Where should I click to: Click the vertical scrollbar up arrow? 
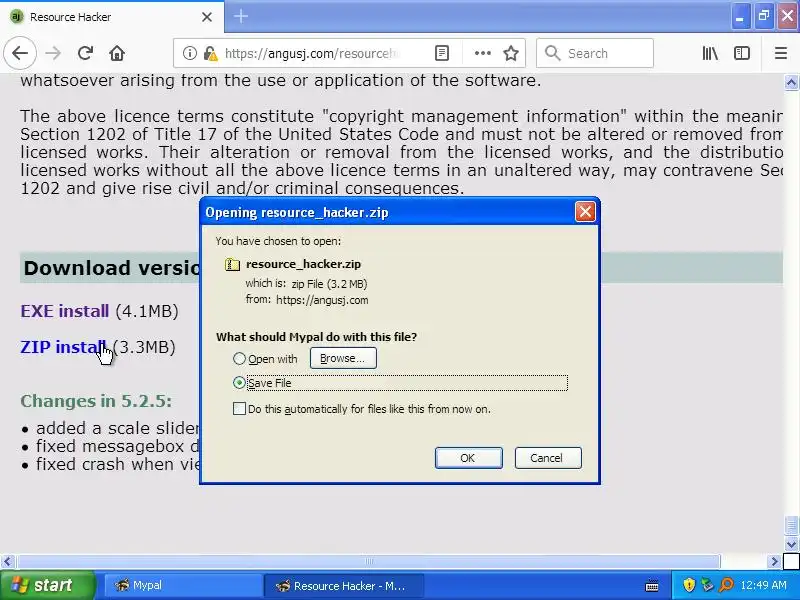[x=791, y=82]
